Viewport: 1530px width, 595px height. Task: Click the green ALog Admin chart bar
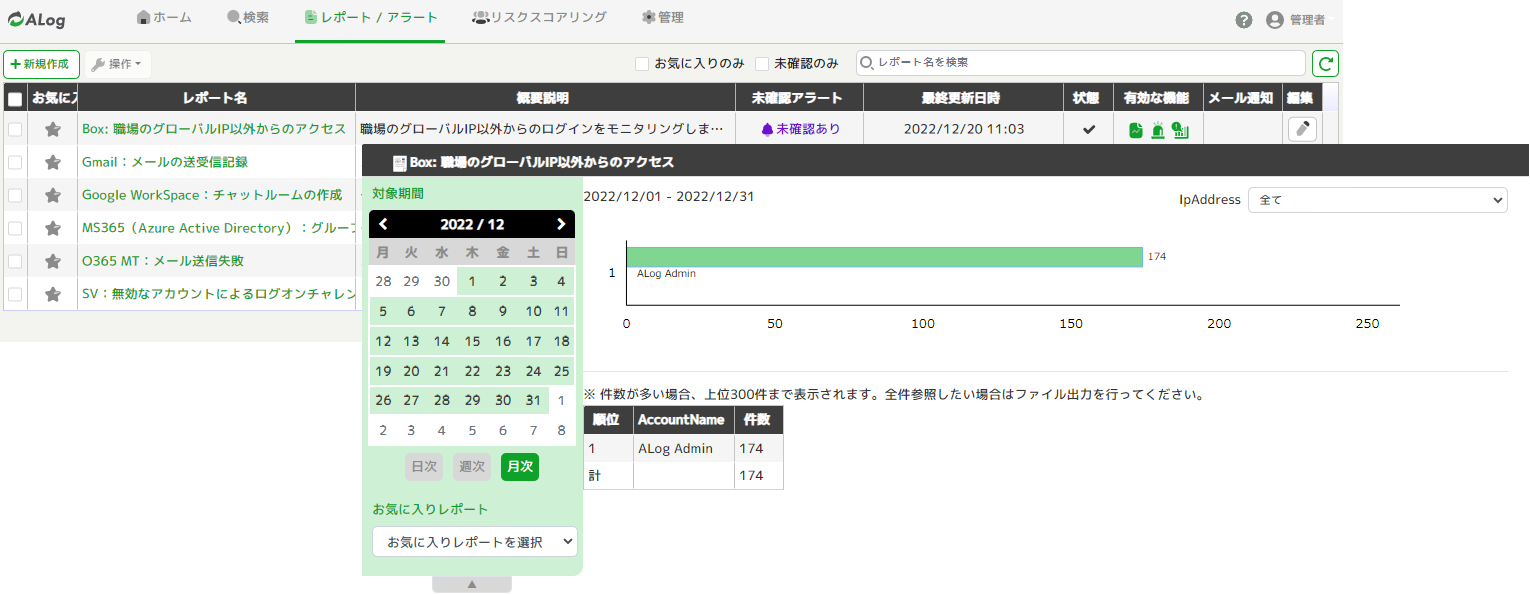[x=885, y=257]
